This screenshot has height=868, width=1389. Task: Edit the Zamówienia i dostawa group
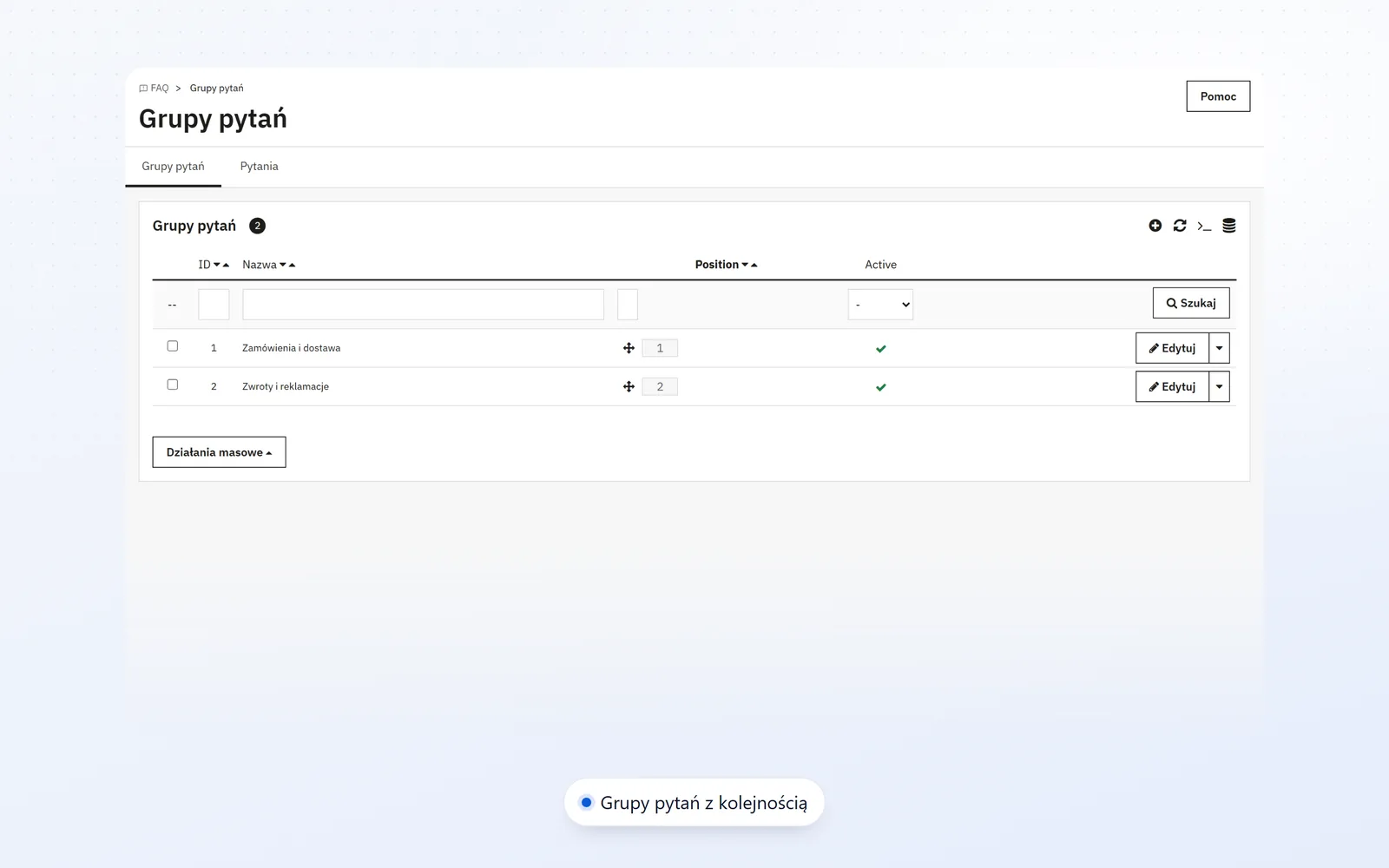(x=1172, y=348)
